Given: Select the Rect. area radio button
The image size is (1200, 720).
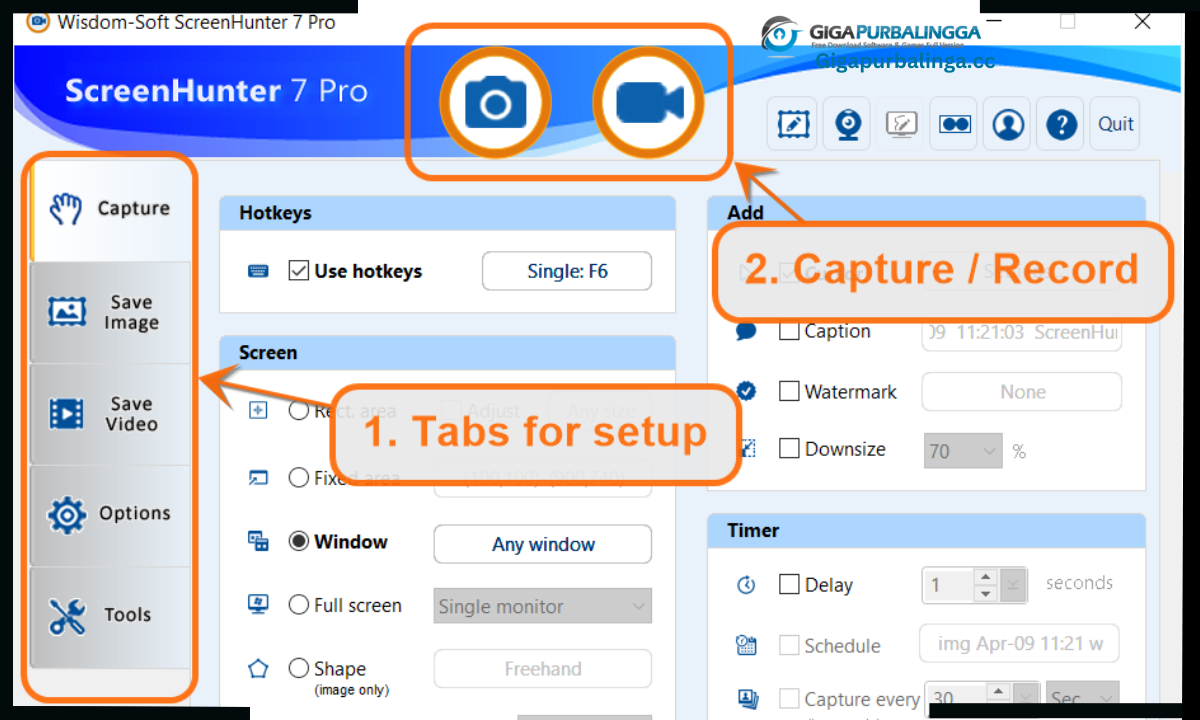Looking at the screenshot, I should (298, 410).
